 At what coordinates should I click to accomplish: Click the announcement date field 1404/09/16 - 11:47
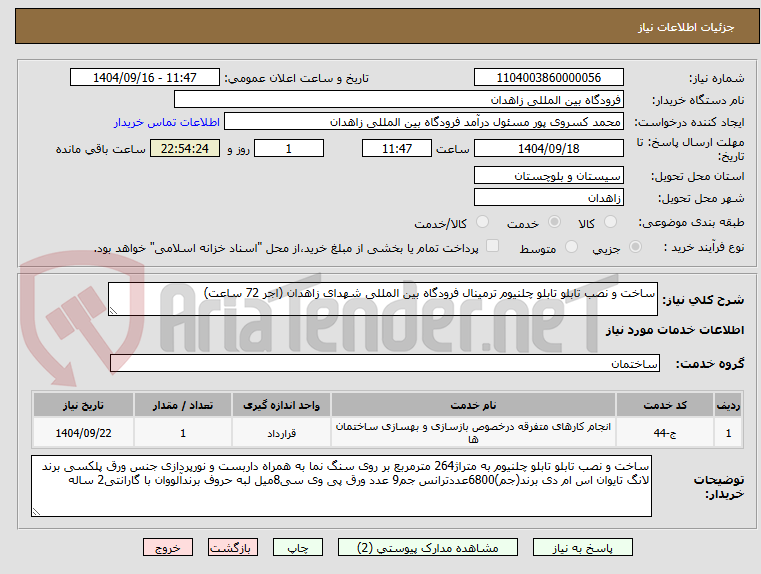pos(145,78)
